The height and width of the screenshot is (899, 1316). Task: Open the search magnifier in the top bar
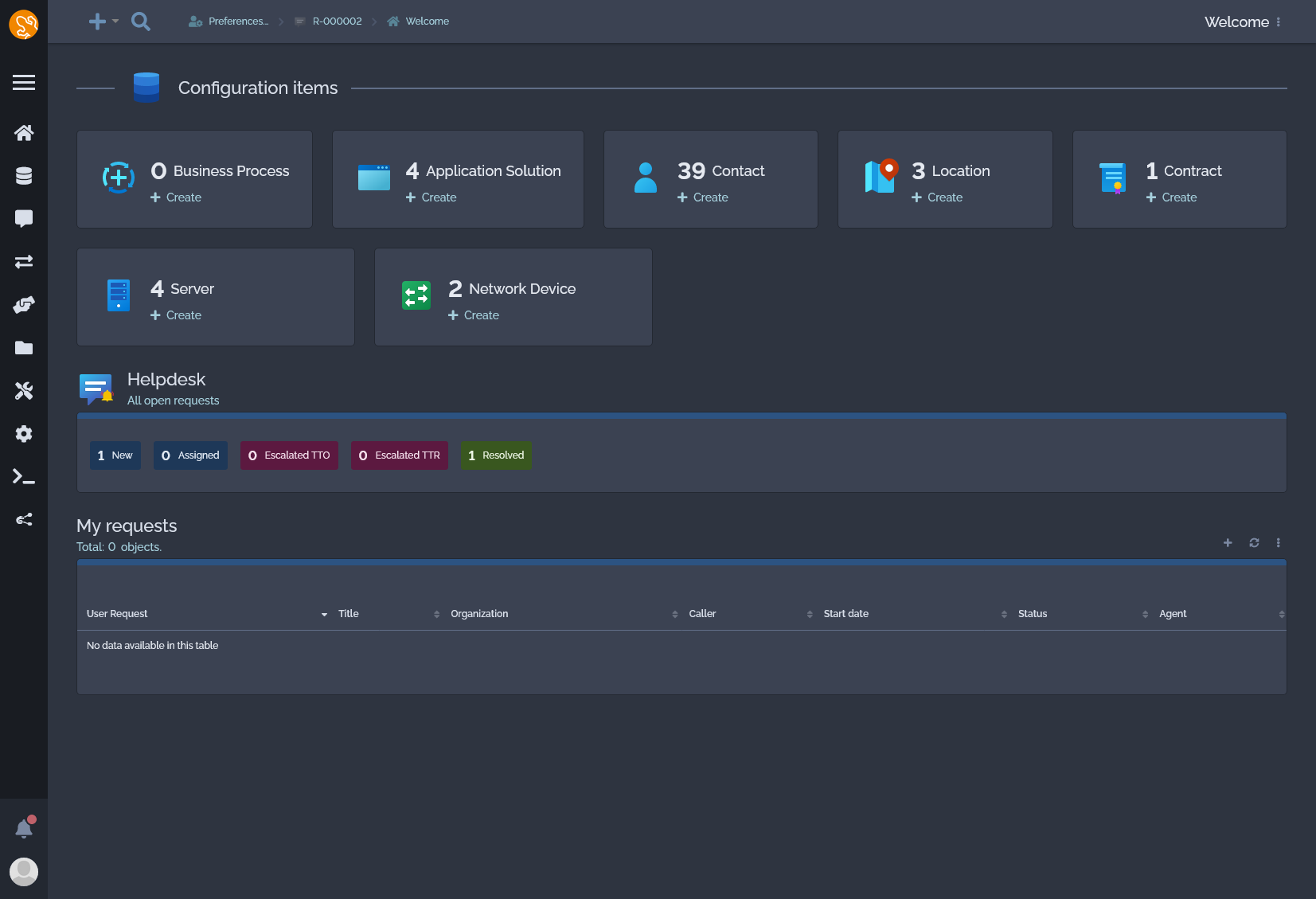(x=141, y=21)
